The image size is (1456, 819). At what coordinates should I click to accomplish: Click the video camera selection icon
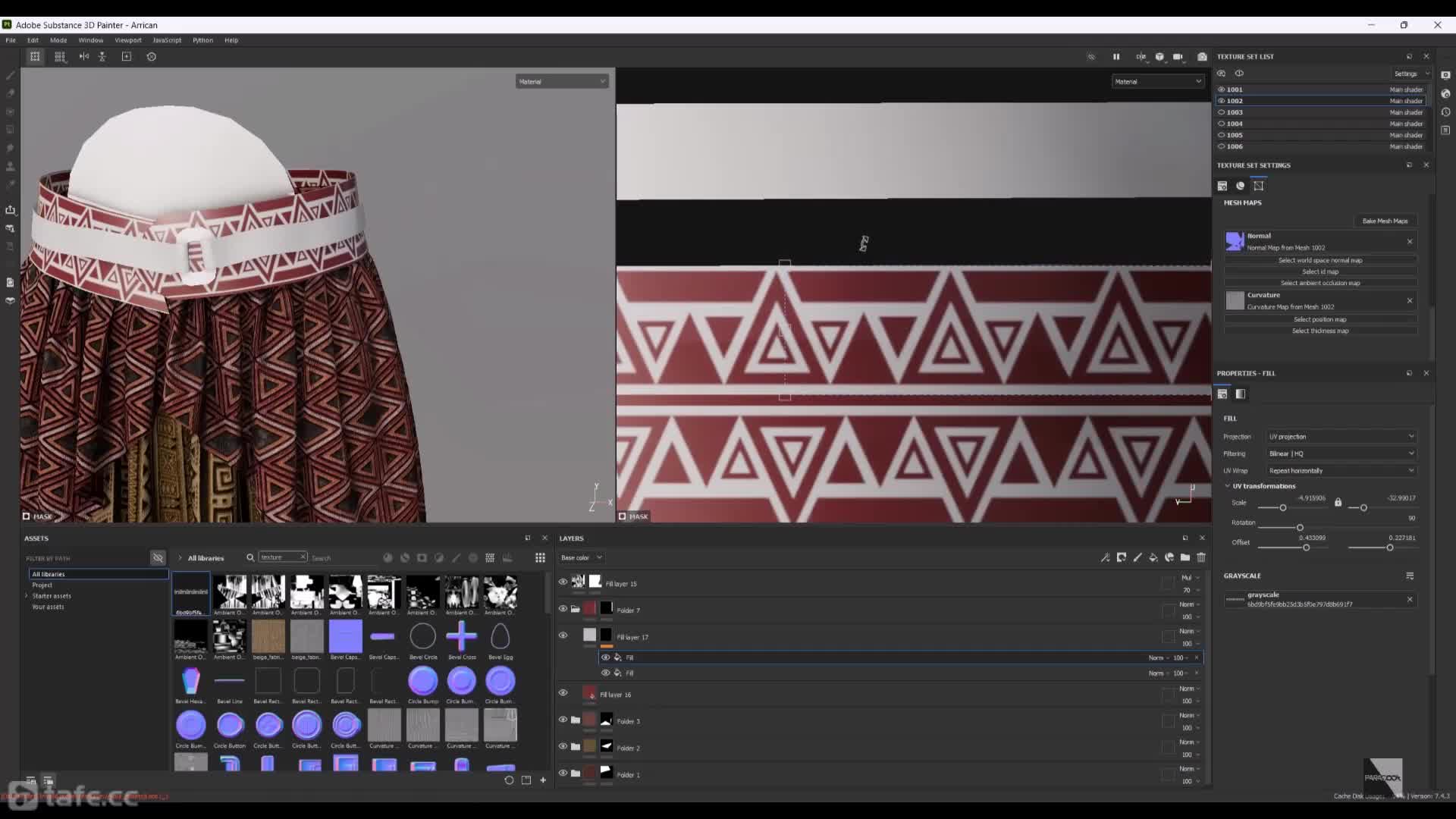point(1178,57)
